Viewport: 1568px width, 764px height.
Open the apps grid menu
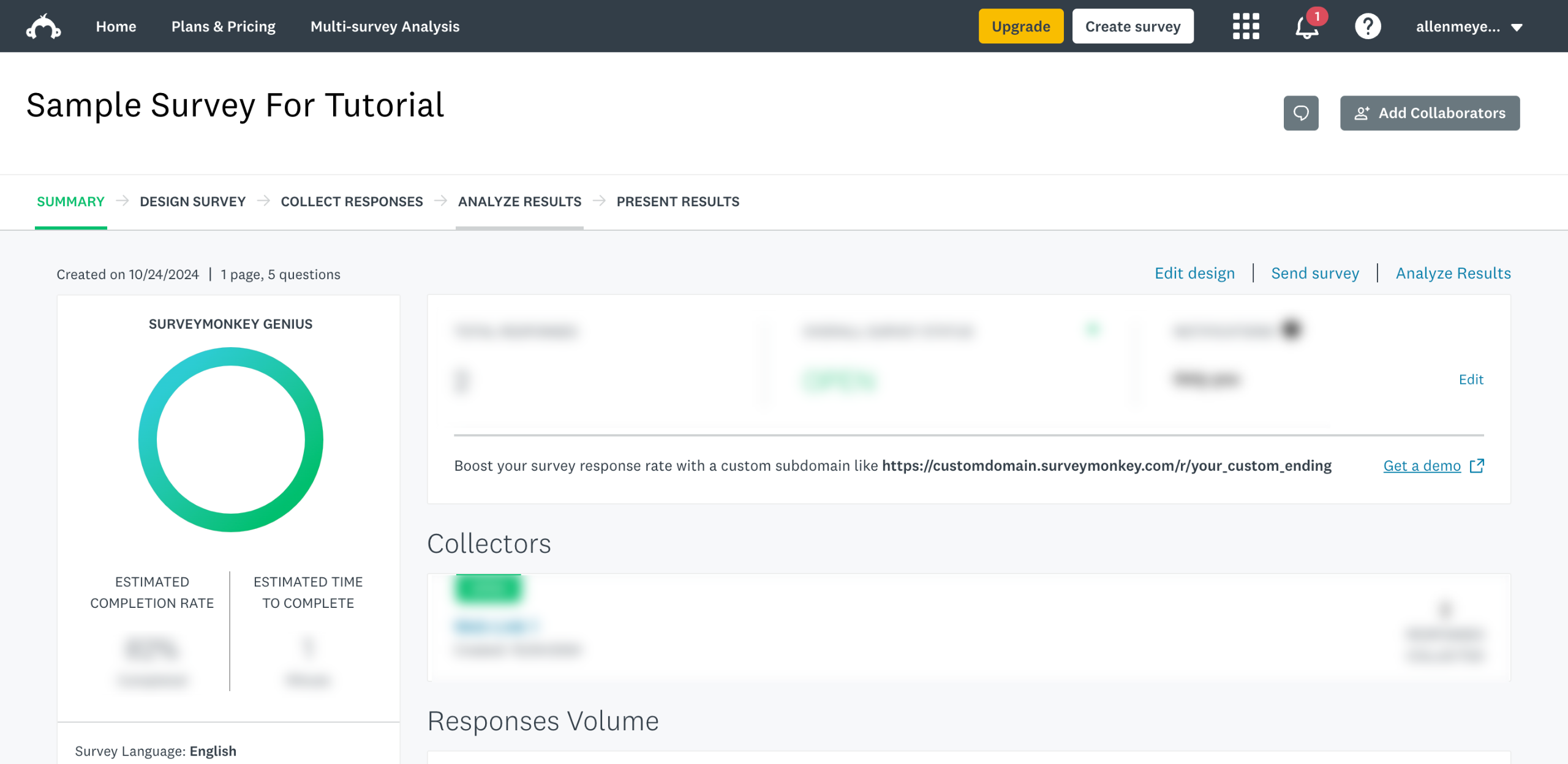1245,26
